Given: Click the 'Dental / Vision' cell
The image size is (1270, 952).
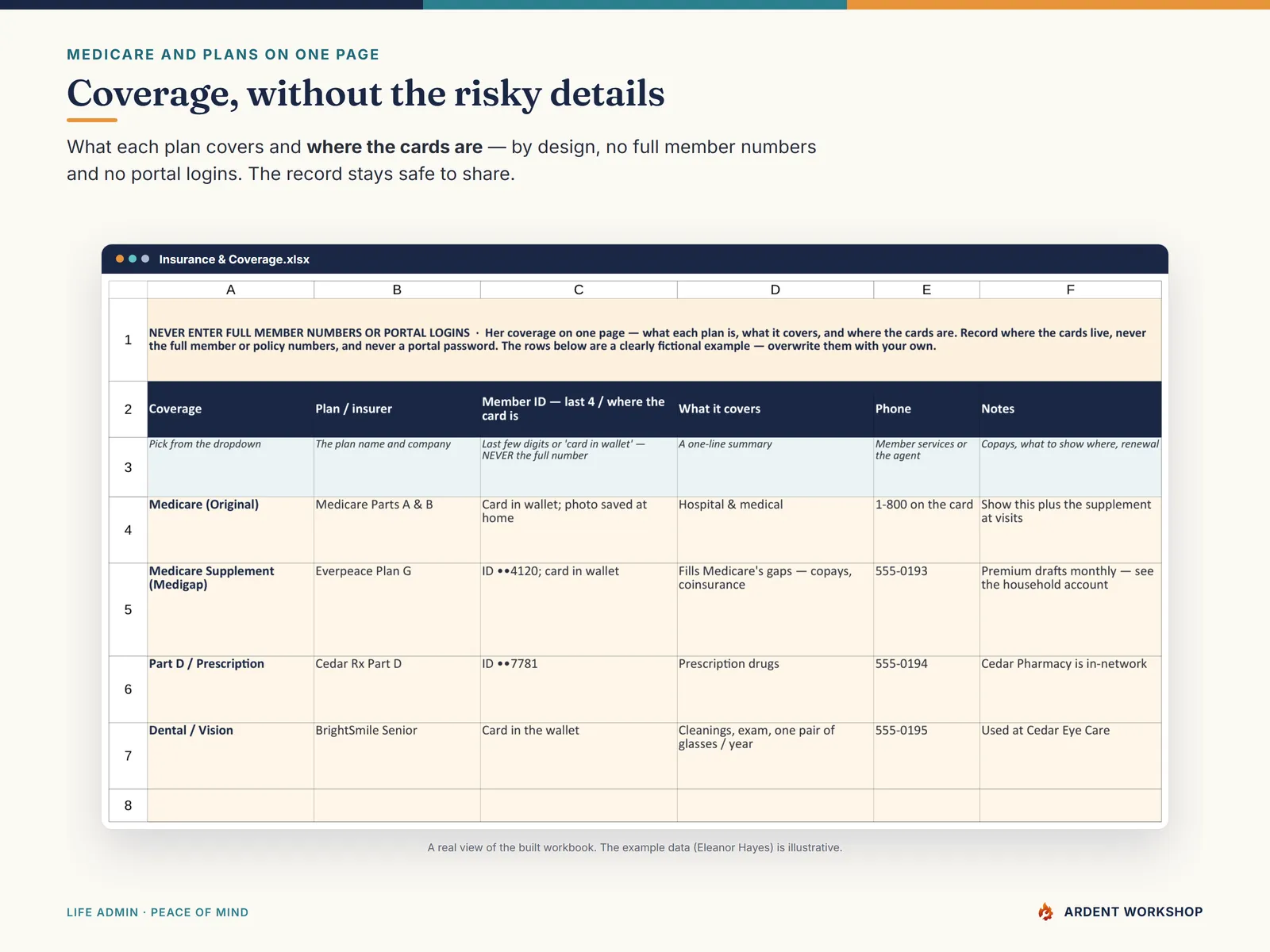Looking at the screenshot, I should pyautogui.click(x=231, y=756).
